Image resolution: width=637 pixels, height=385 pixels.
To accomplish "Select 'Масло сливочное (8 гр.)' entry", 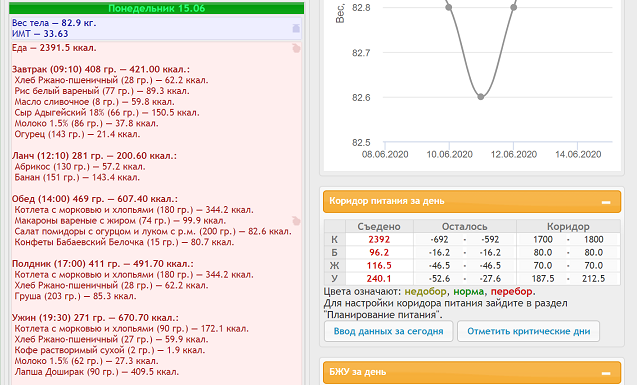I will 94,102.
